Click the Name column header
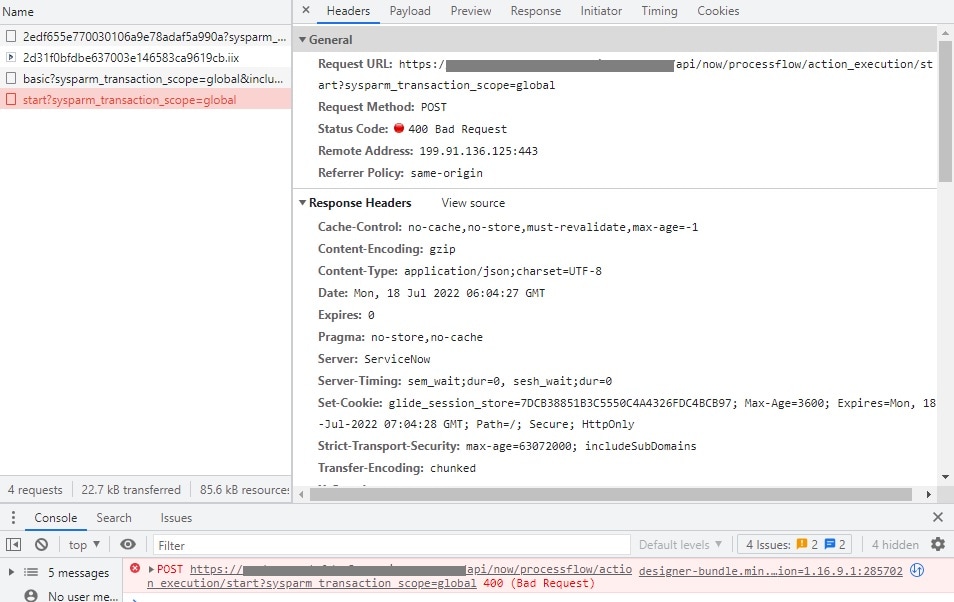 click(x=18, y=12)
